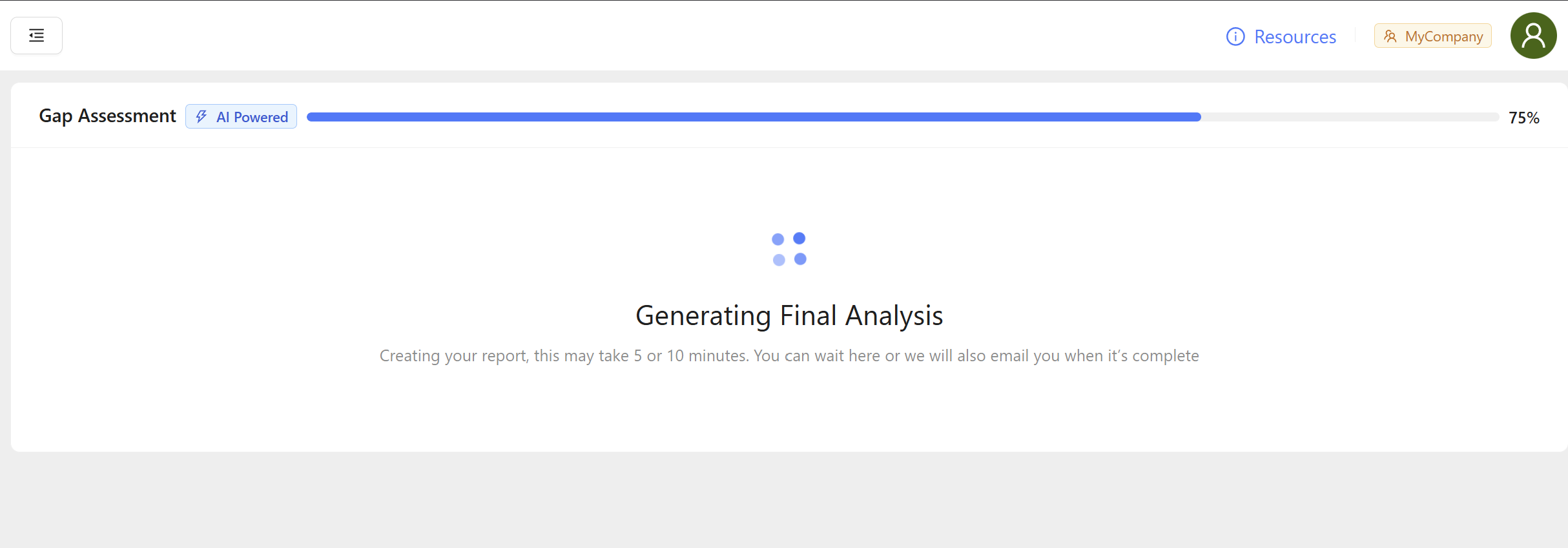Select the Gap Assessment heading

tap(107, 116)
